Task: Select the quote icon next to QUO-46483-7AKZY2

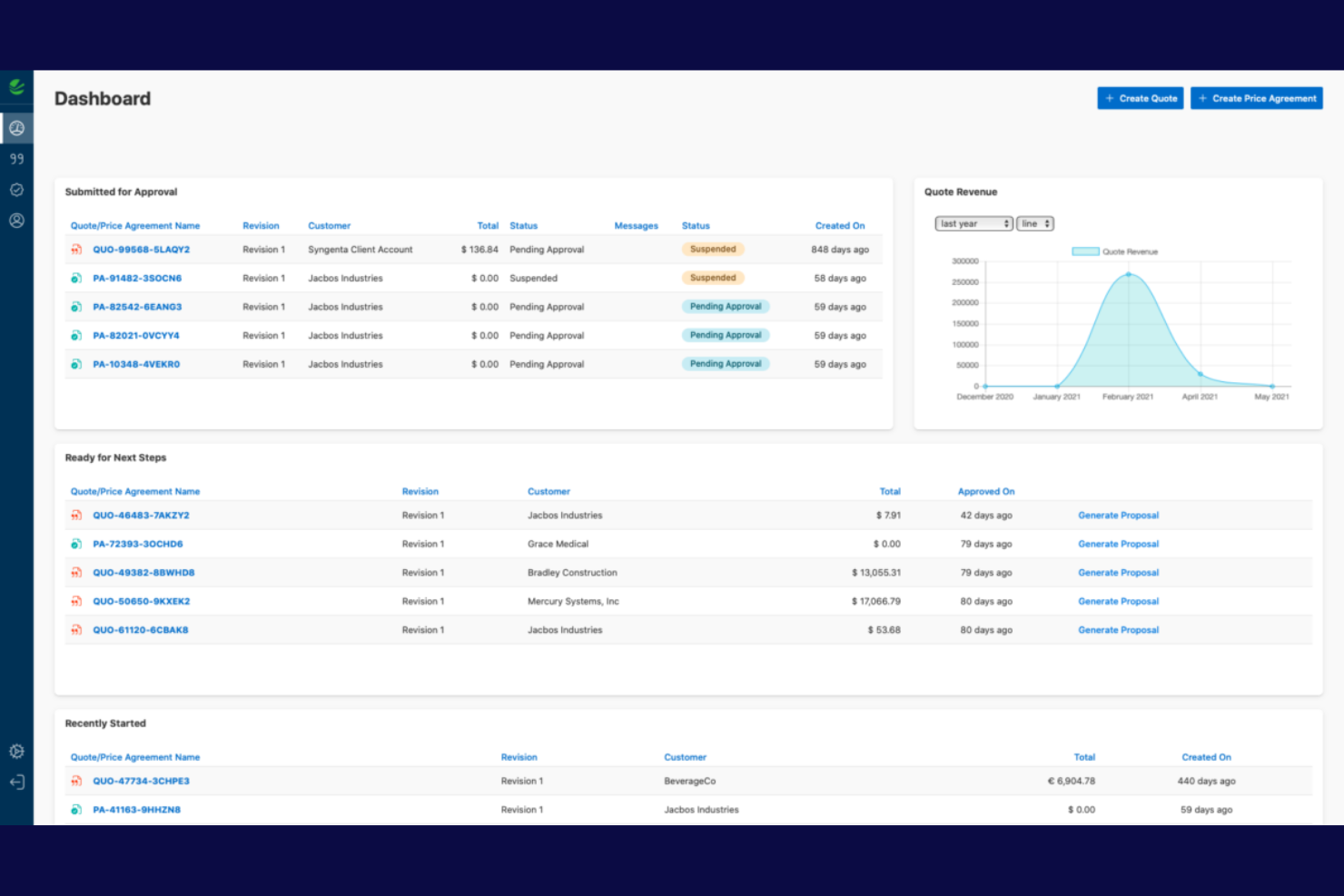Action: pyautogui.click(x=76, y=515)
